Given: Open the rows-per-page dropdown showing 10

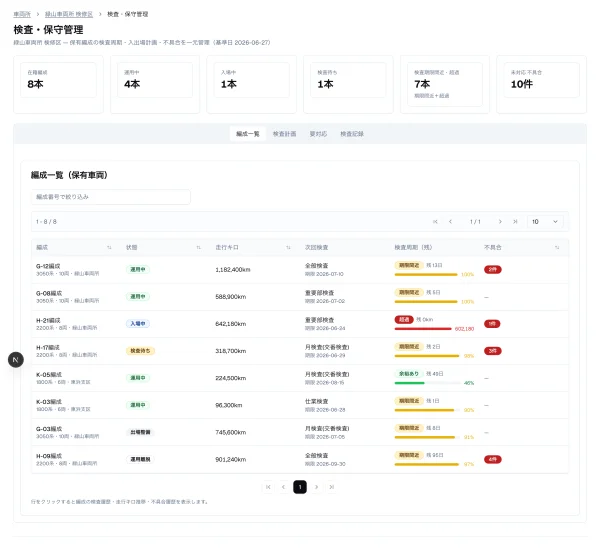Looking at the screenshot, I should point(545,222).
